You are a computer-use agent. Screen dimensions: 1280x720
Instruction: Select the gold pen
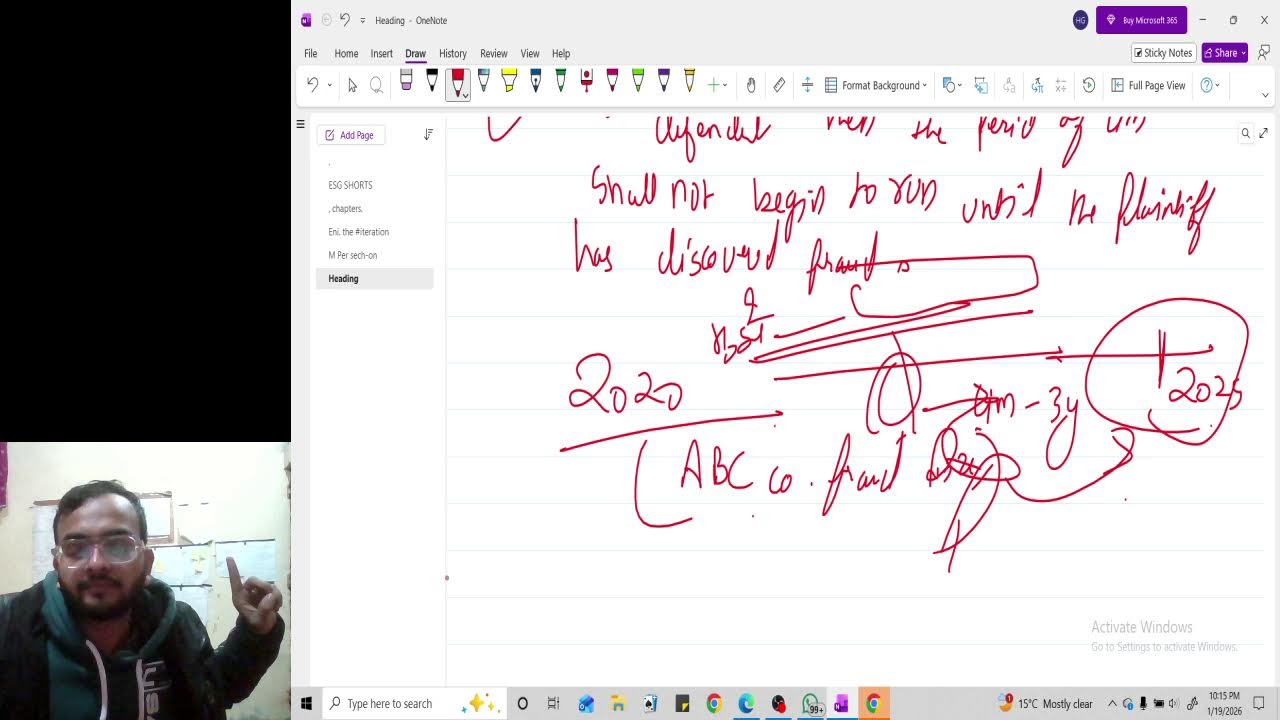coord(689,82)
